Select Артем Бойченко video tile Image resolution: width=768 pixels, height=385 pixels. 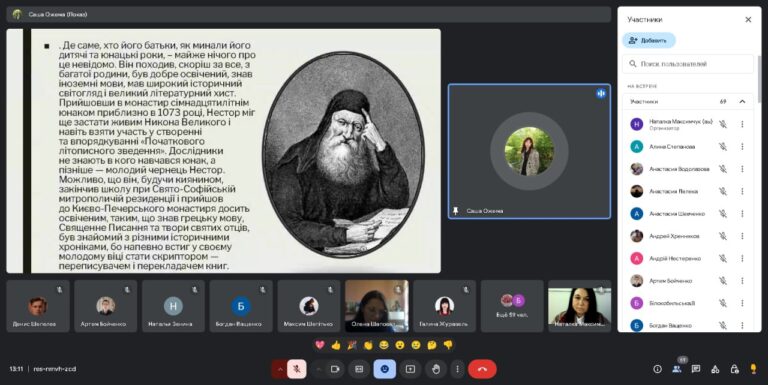106,306
